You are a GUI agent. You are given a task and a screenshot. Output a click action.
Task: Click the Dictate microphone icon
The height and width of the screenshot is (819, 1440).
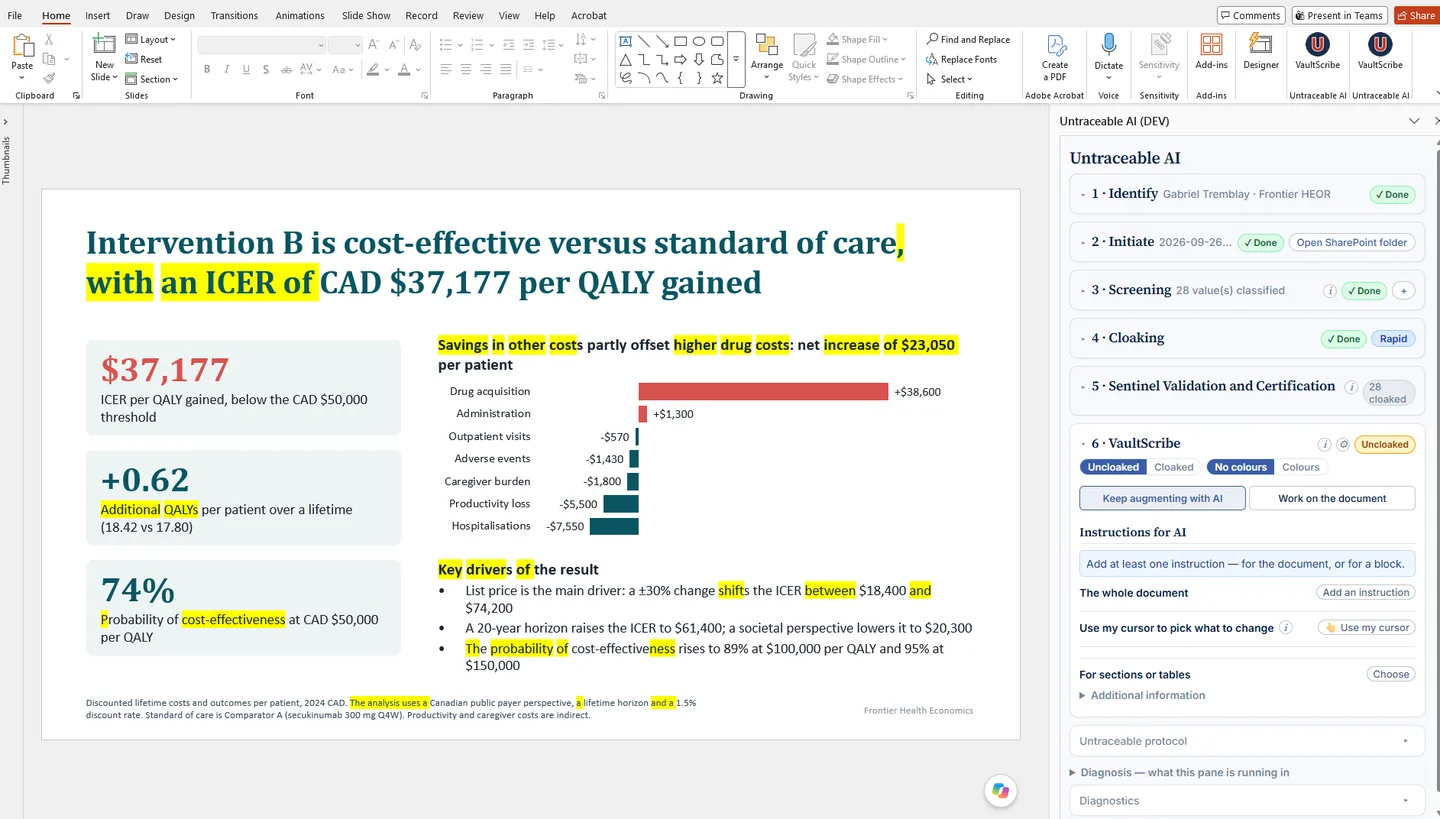point(1108,44)
